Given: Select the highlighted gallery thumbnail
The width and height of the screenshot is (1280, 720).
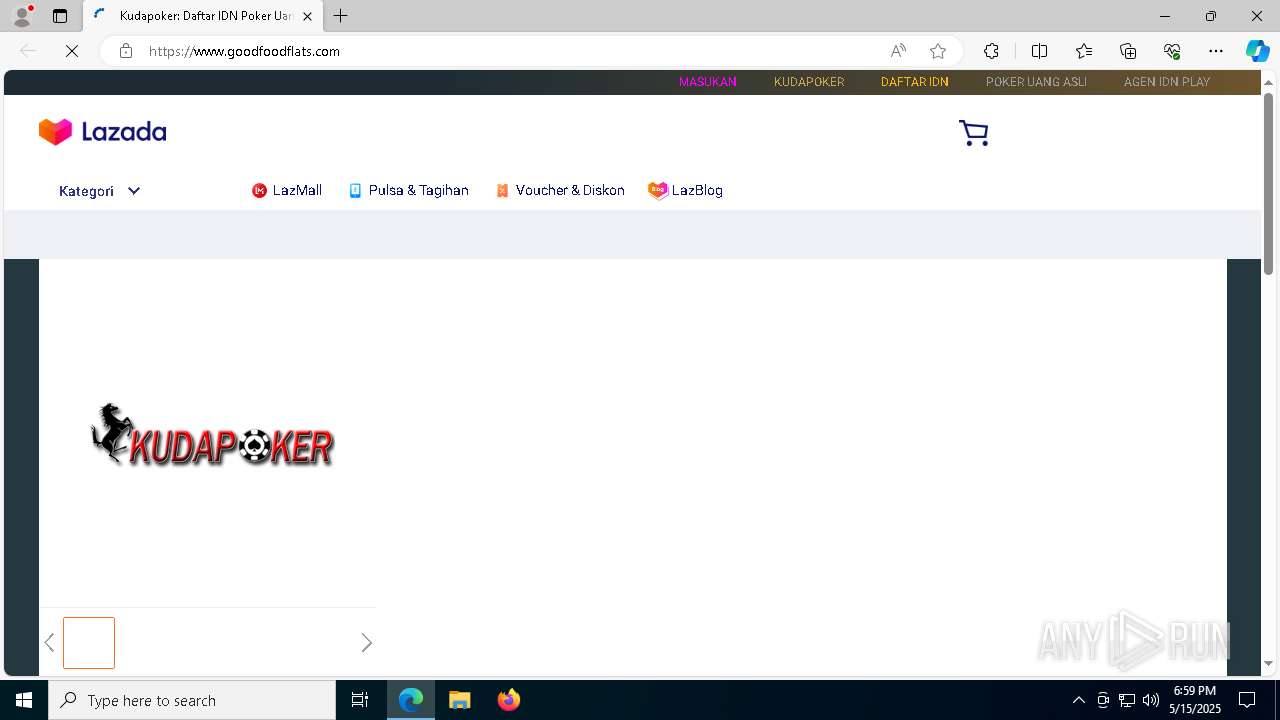Looking at the screenshot, I should (89, 643).
